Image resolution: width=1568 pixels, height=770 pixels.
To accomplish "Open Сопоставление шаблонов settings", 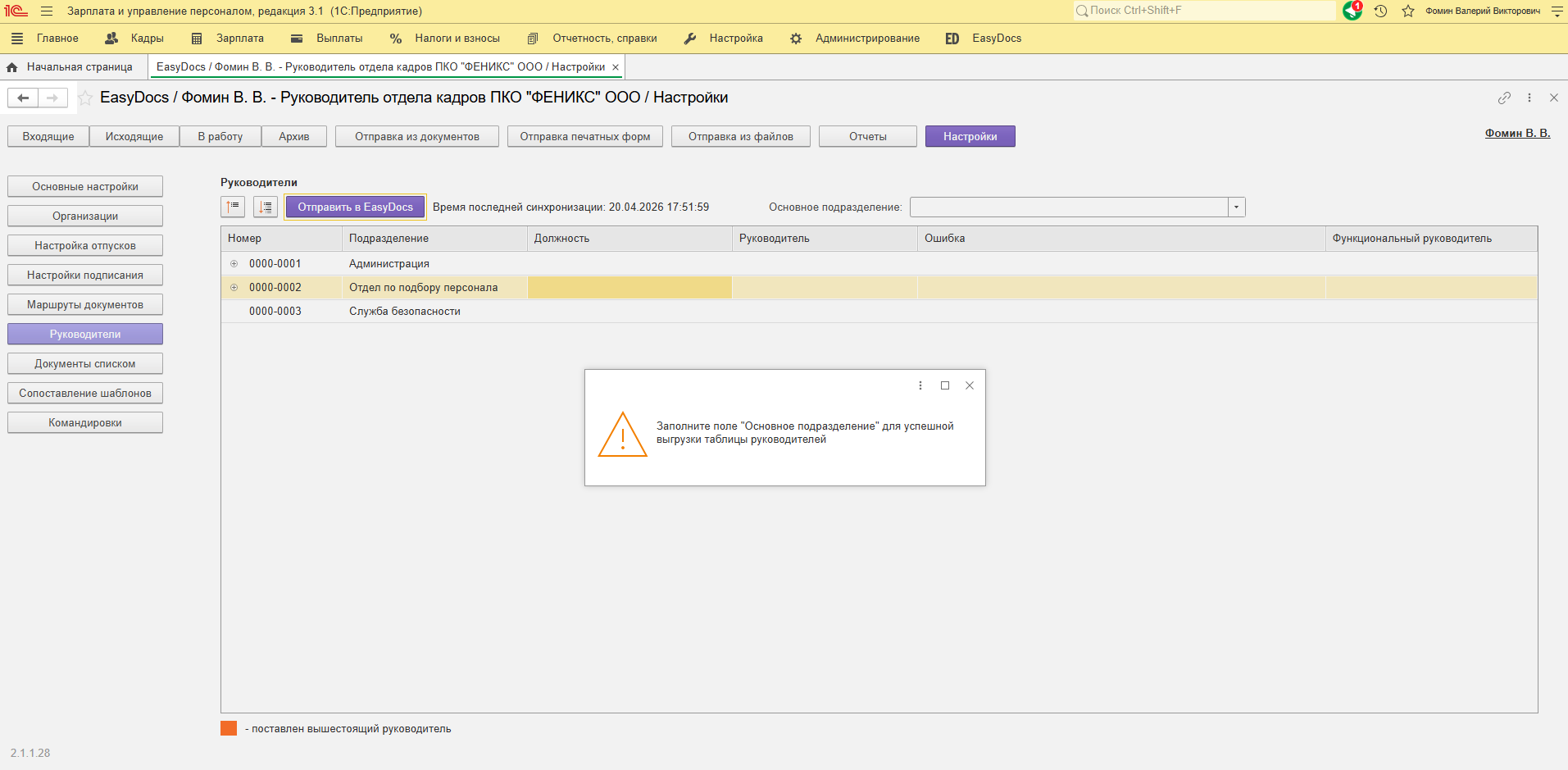I will (x=85, y=394).
